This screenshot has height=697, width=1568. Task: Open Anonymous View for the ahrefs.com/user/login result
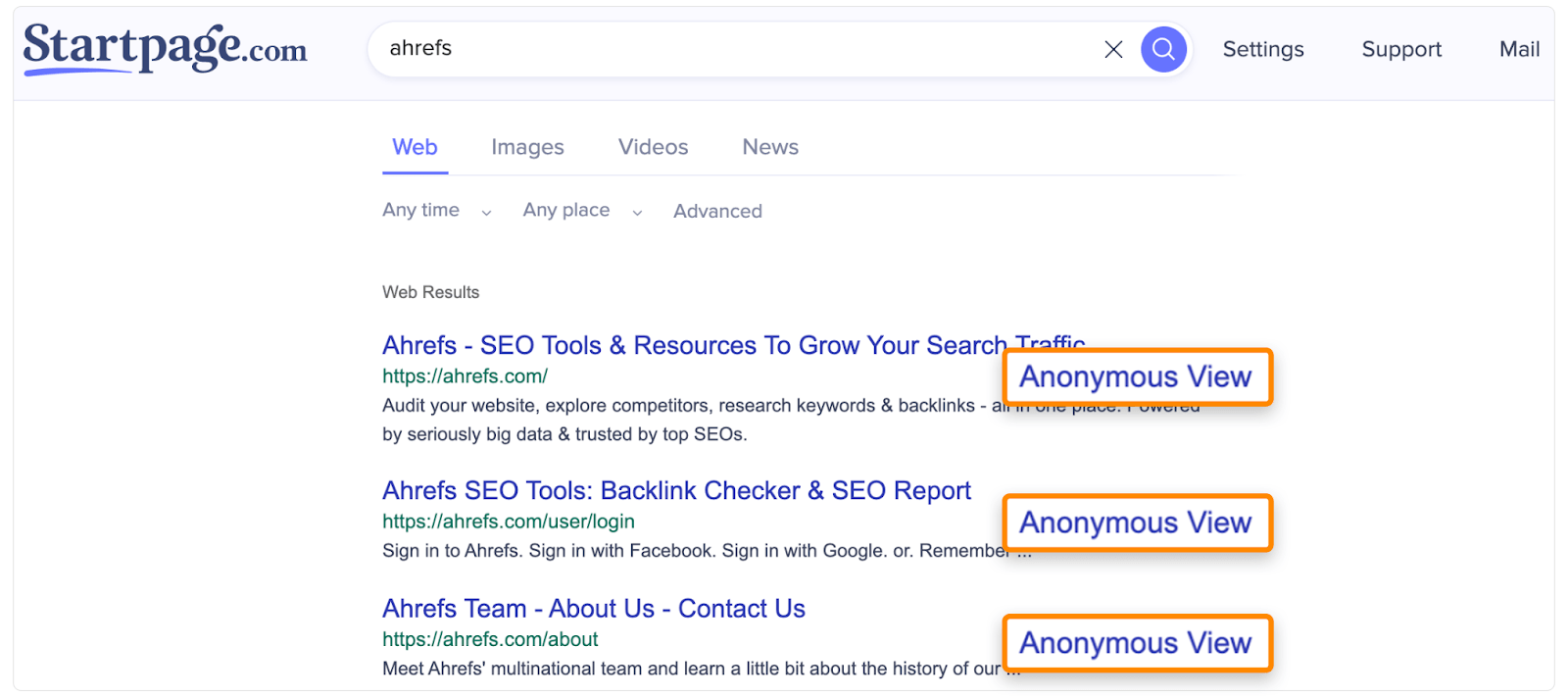point(1136,523)
